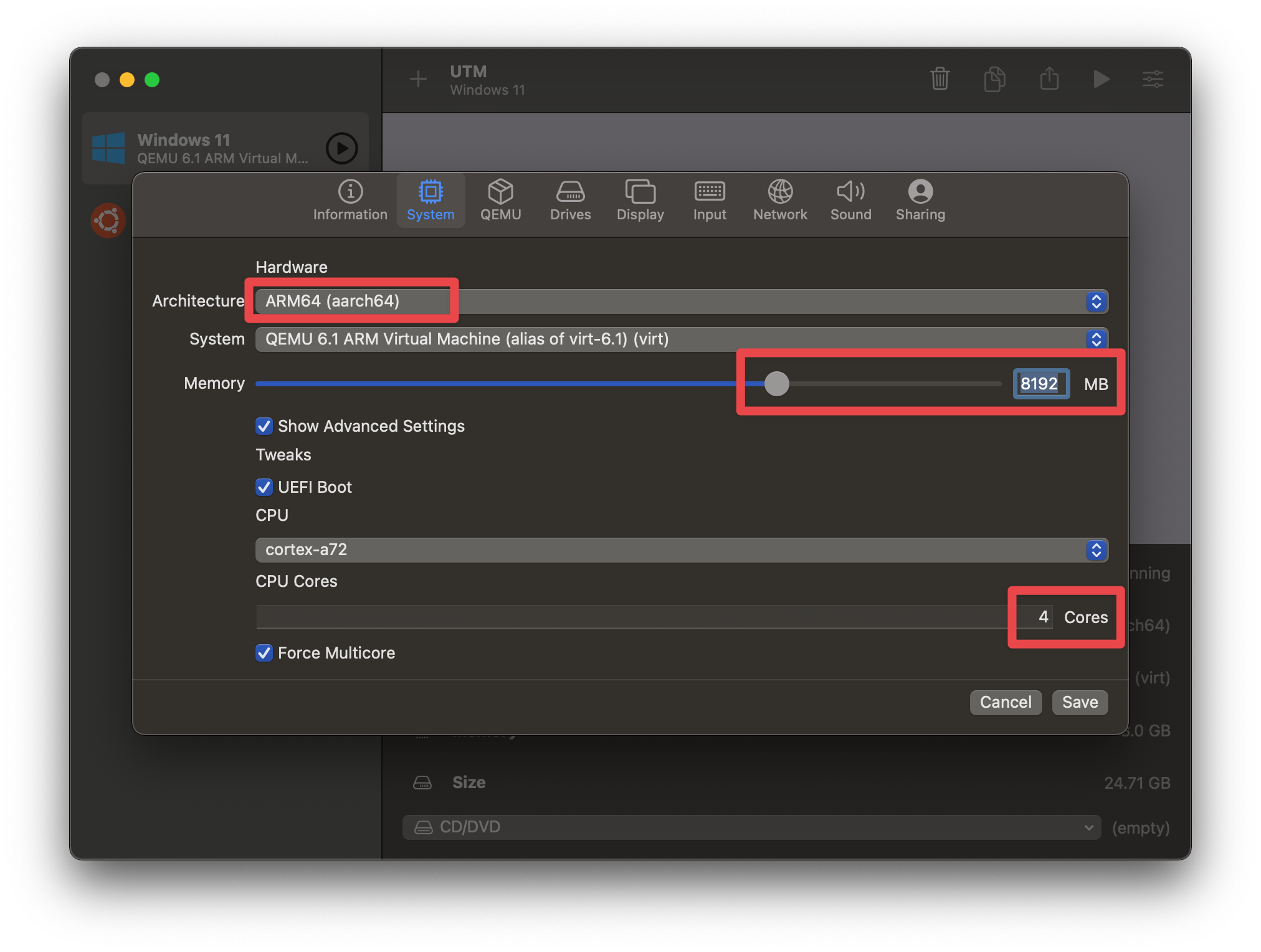This screenshot has height=952, width=1261.
Task: Expand the System machine type dropdown
Action: [1097, 339]
